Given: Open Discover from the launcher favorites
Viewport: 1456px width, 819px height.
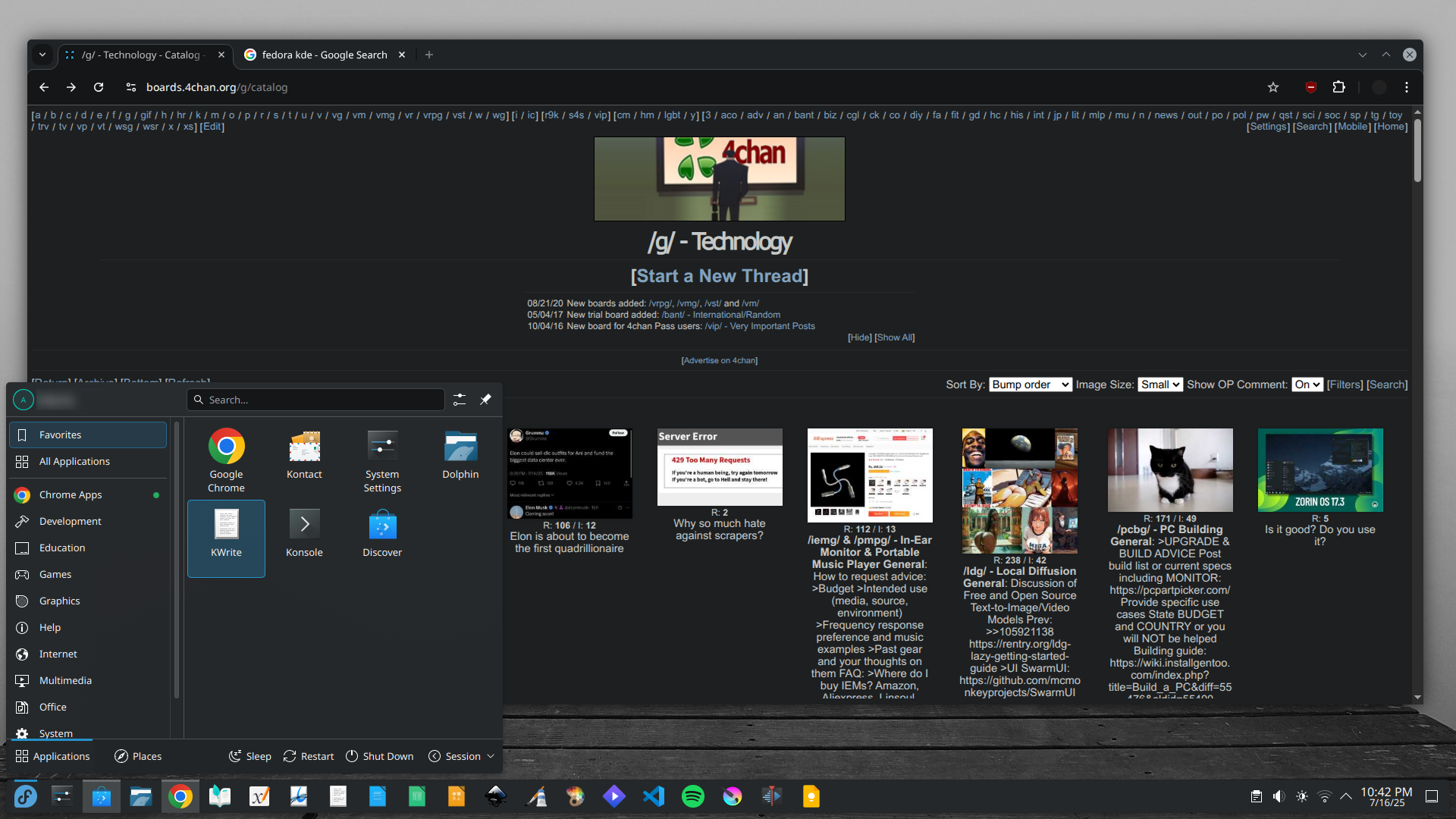Looking at the screenshot, I should coord(382,534).
